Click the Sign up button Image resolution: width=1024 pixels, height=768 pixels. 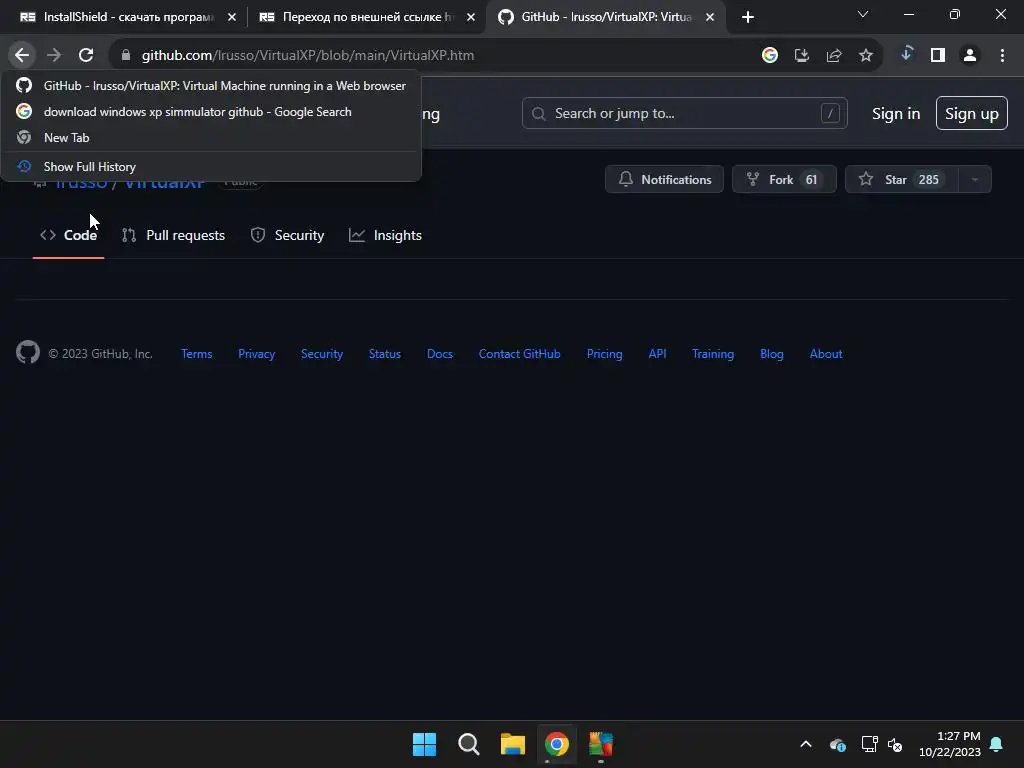pyautogui.click(x=972, y=114)
